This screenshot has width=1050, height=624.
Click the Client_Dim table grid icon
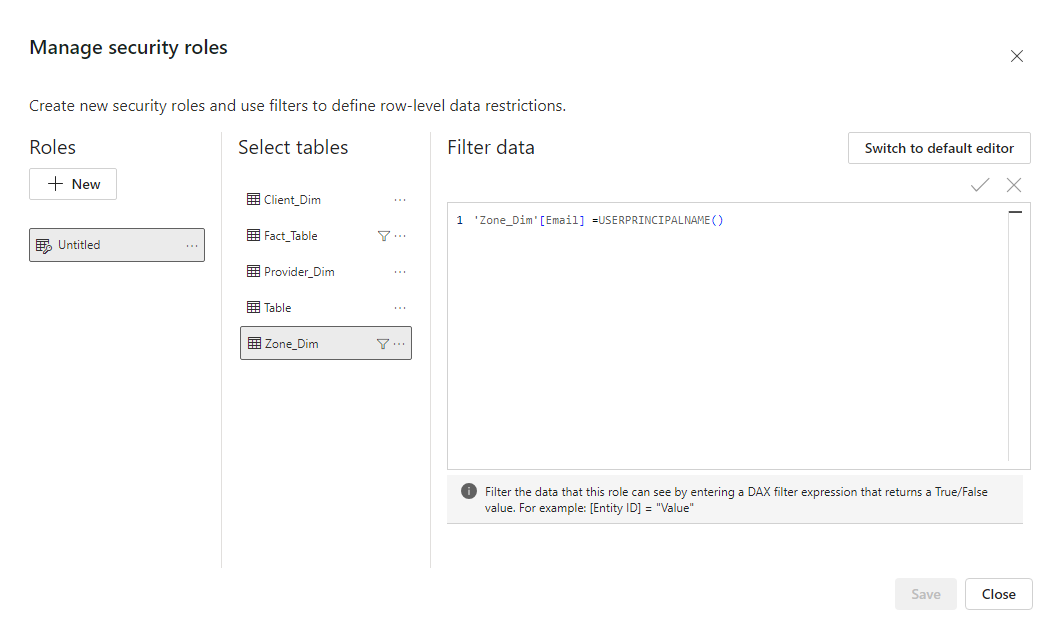pos(253,199)
